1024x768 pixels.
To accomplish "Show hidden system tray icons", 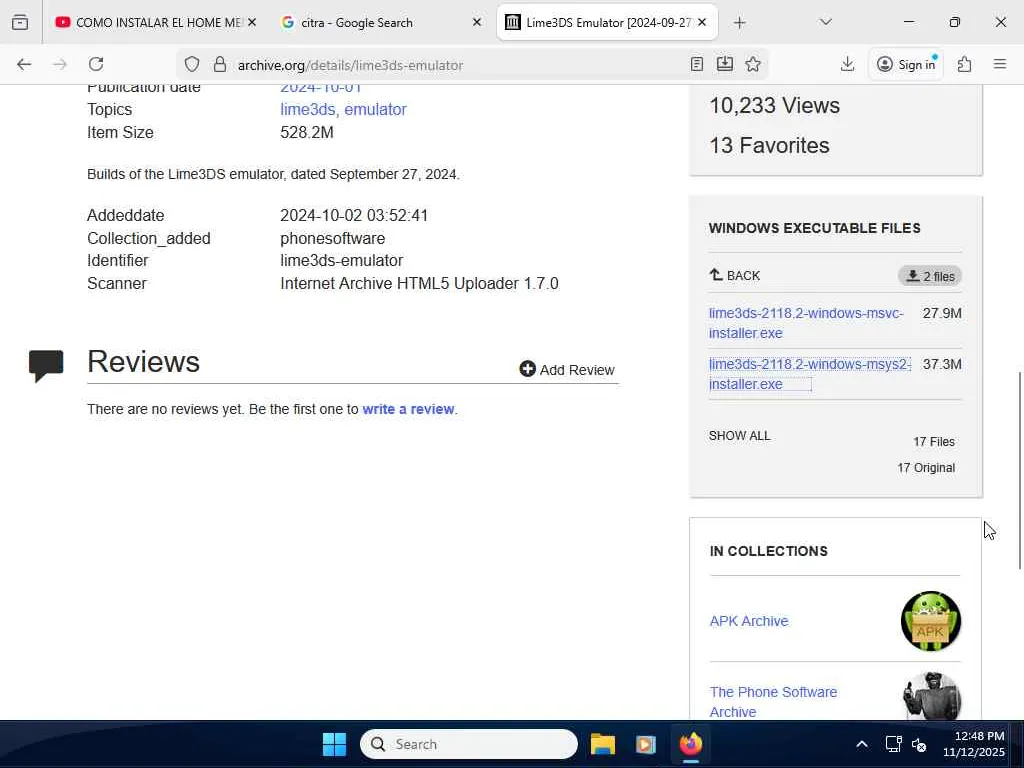I will (x=862, y=744).
